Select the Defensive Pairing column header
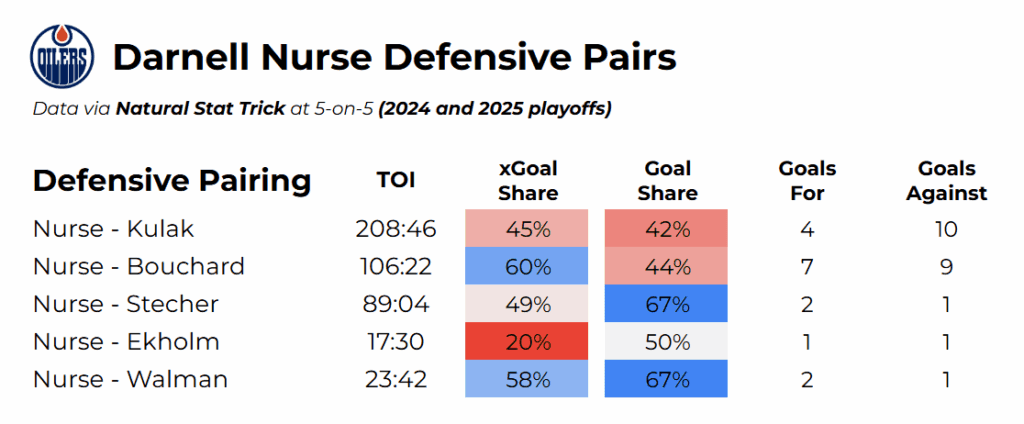The width and height of the screenshot is (1024, 424). click(x=172, y=181)
